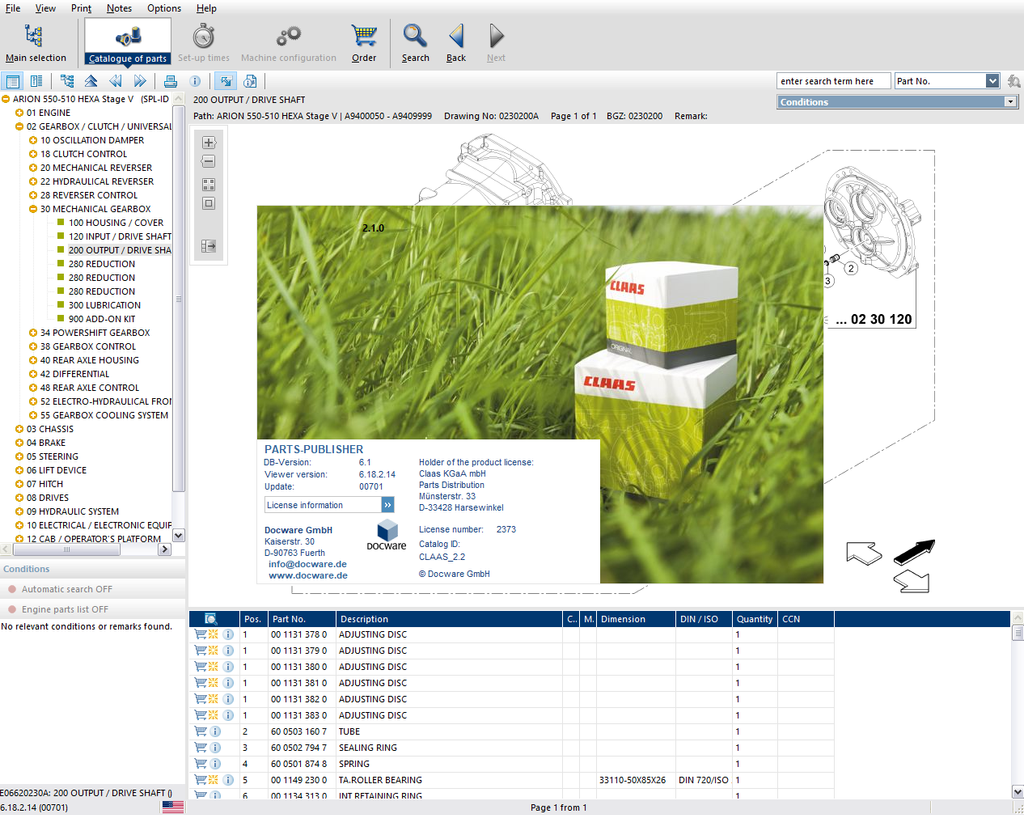Open the Help menu
1024x815 pixels.
tap(206, 8)
